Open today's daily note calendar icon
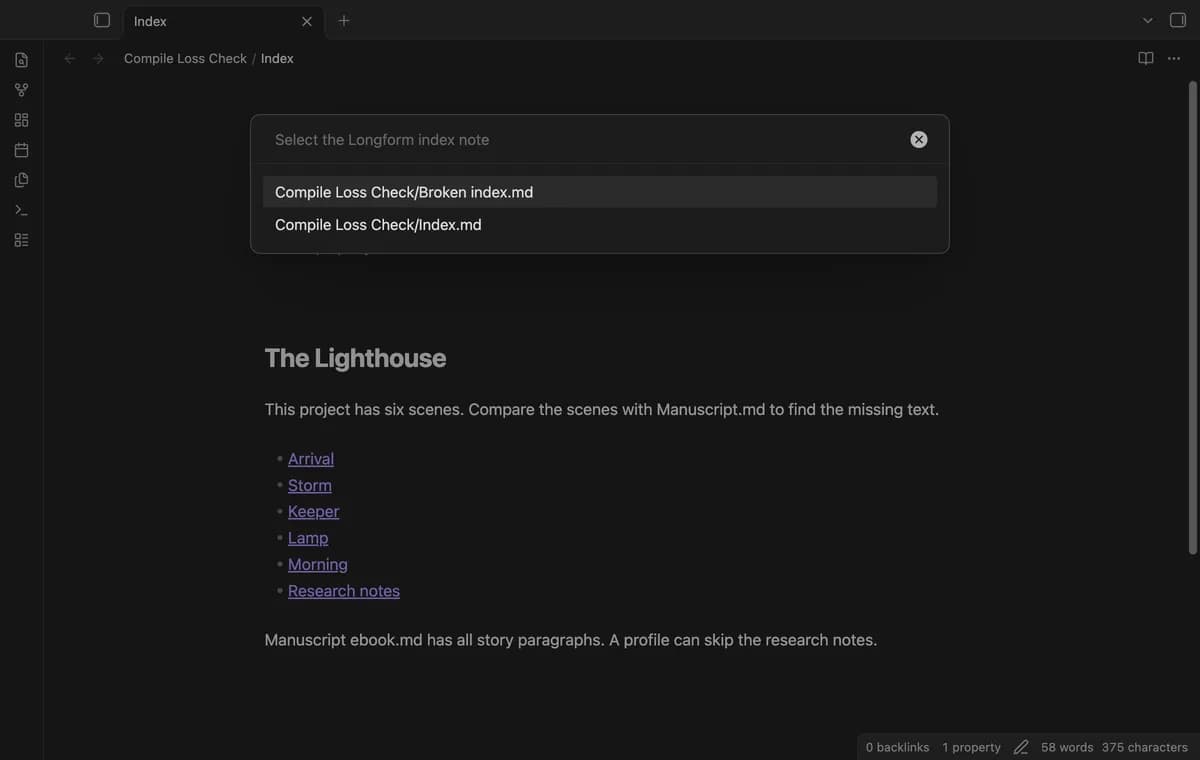 pyautogui.click(x=21, y=150)
